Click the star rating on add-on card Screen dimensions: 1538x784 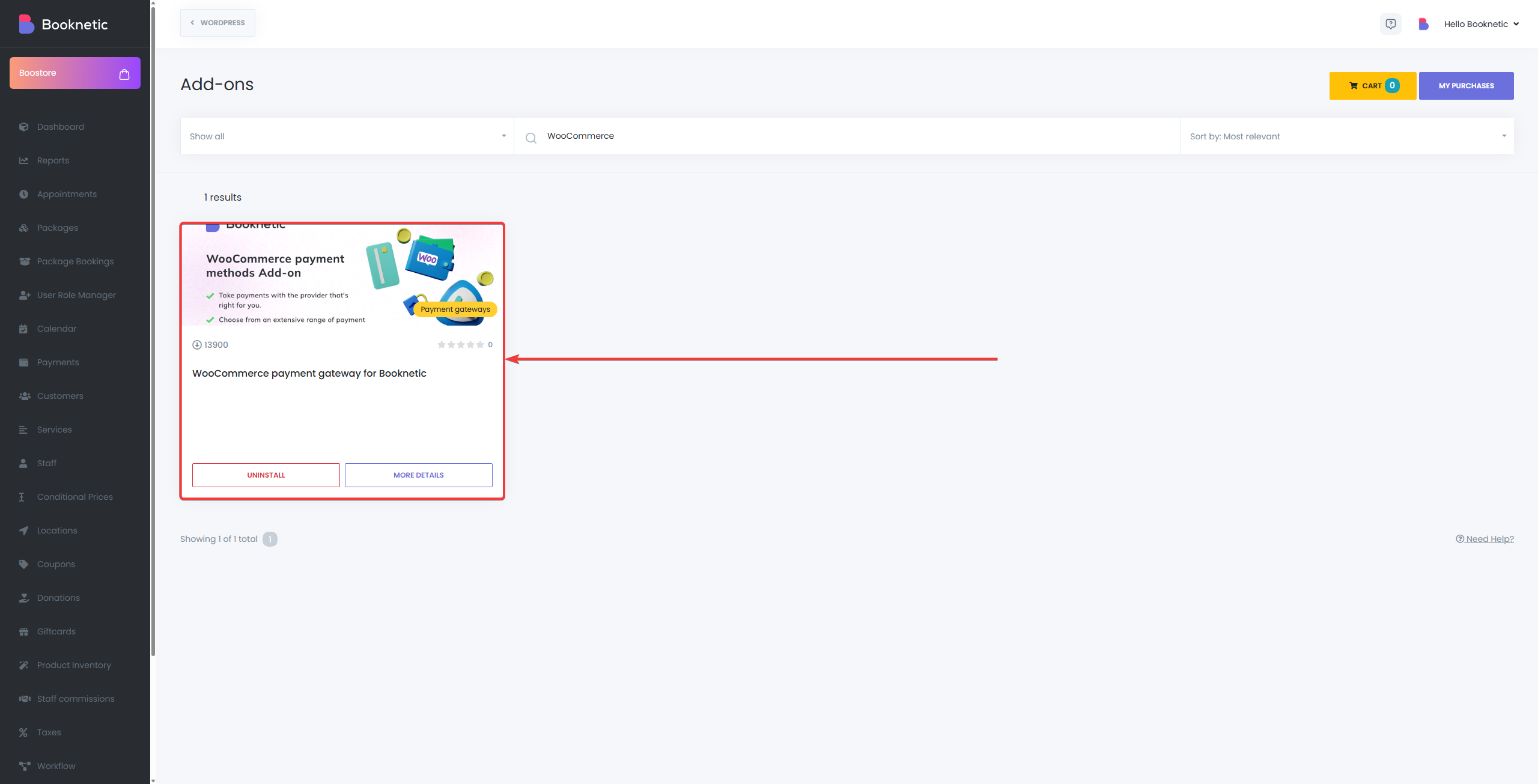461,345
